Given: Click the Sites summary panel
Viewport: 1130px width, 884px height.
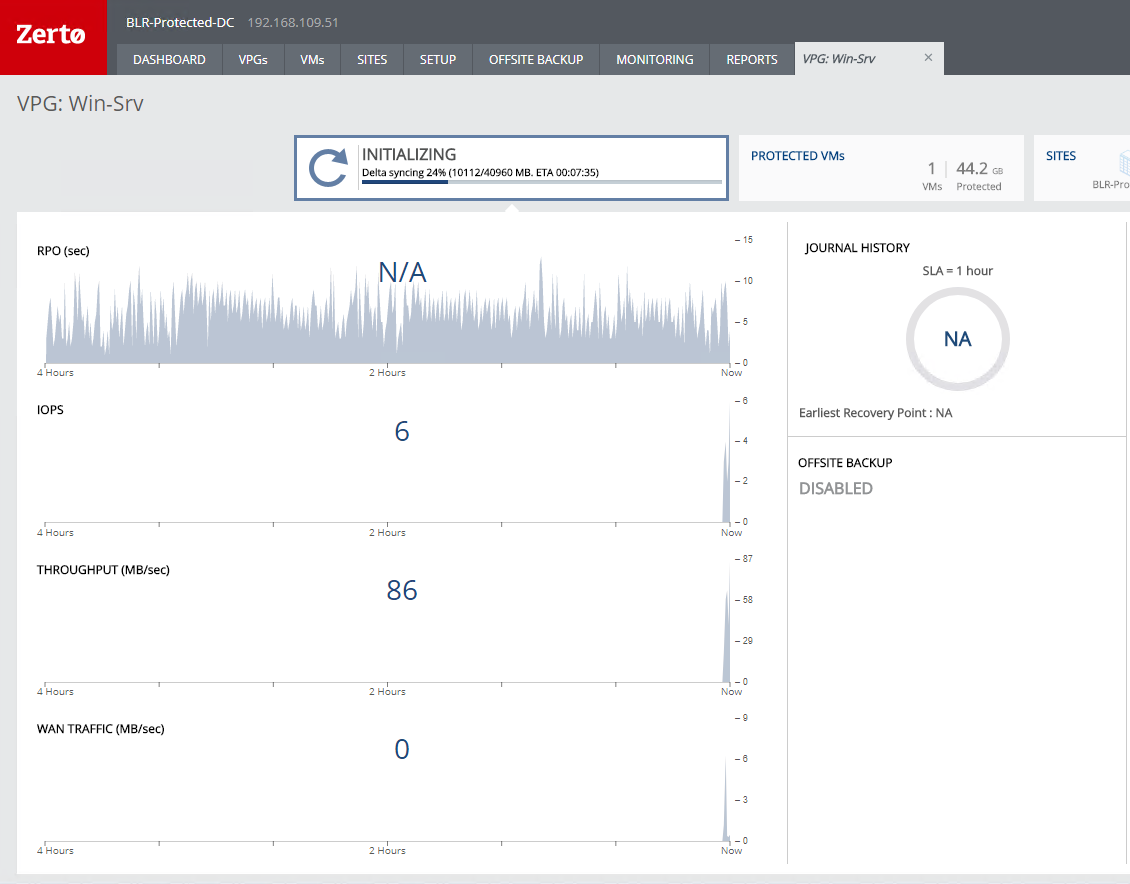Looking at the screenshot, I should (x=1082, y=168).
